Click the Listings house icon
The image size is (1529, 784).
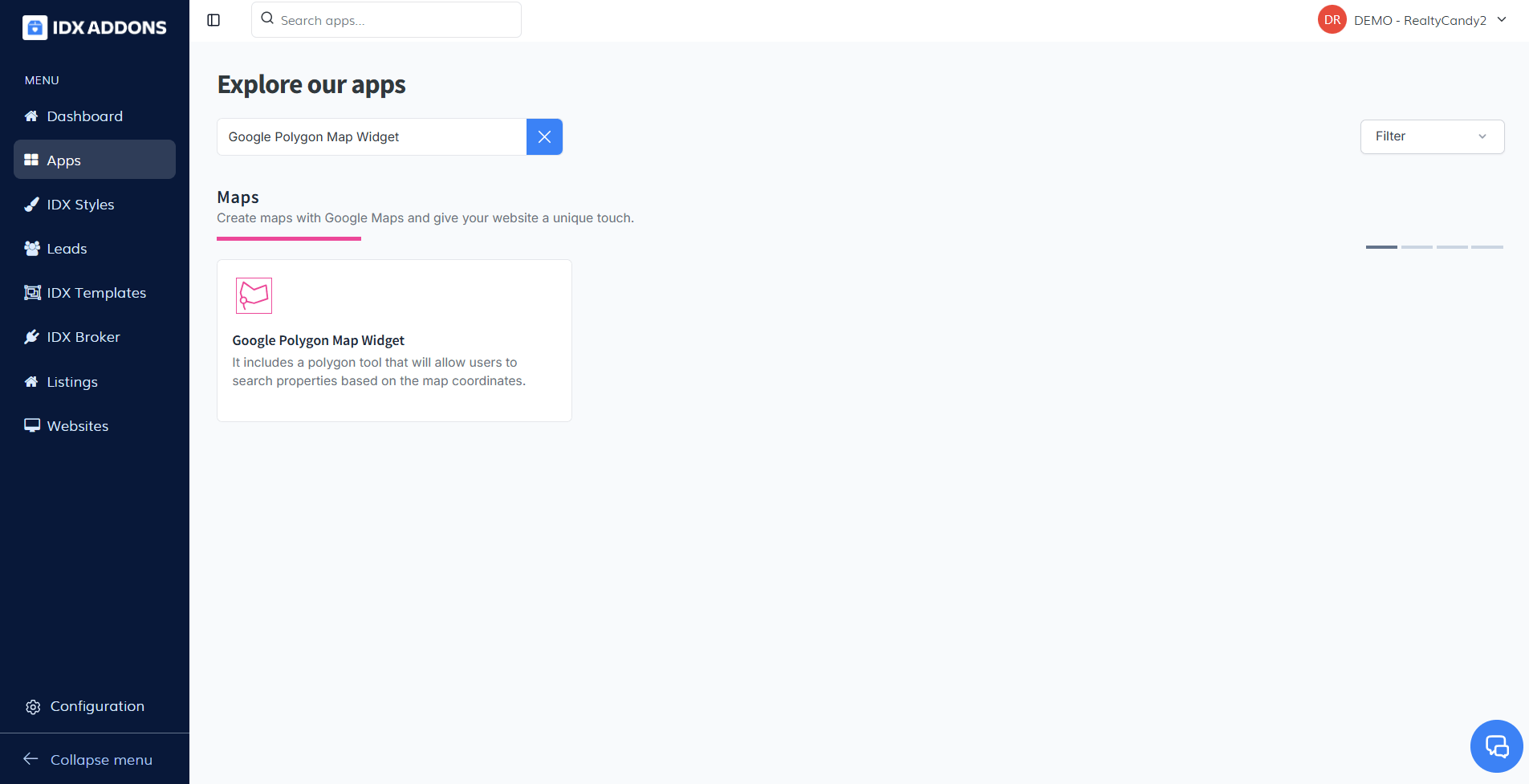32,382
